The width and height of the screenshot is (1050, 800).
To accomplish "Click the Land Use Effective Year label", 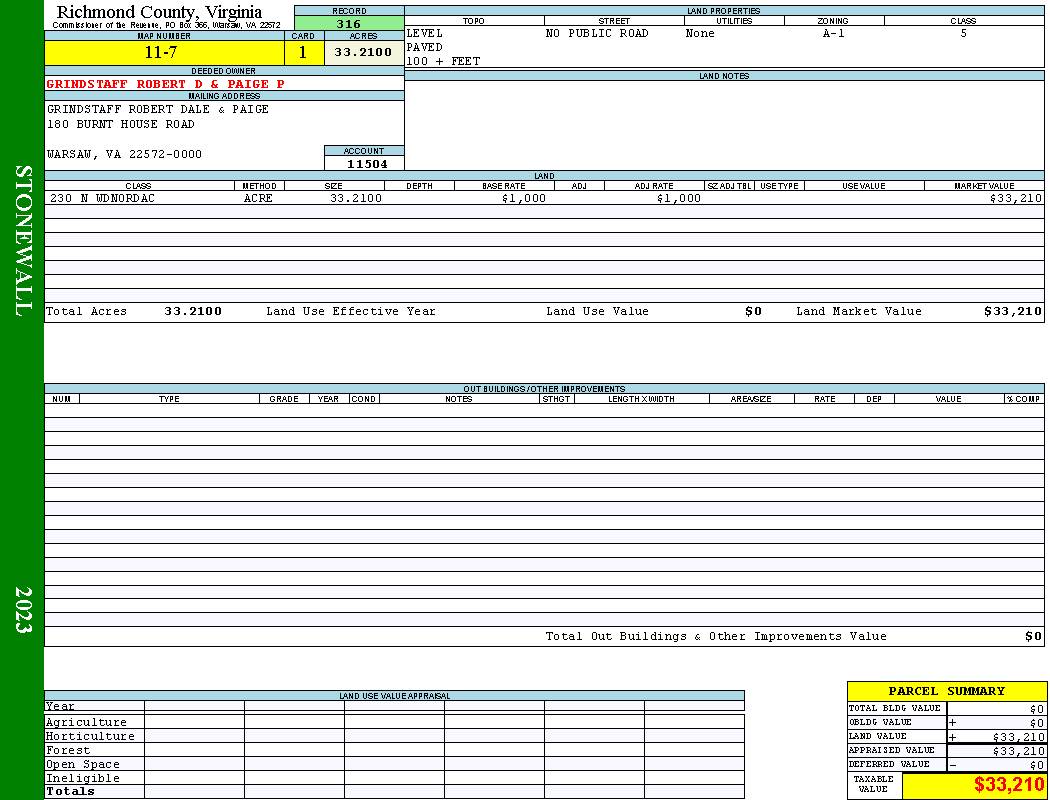I will 351,311.
